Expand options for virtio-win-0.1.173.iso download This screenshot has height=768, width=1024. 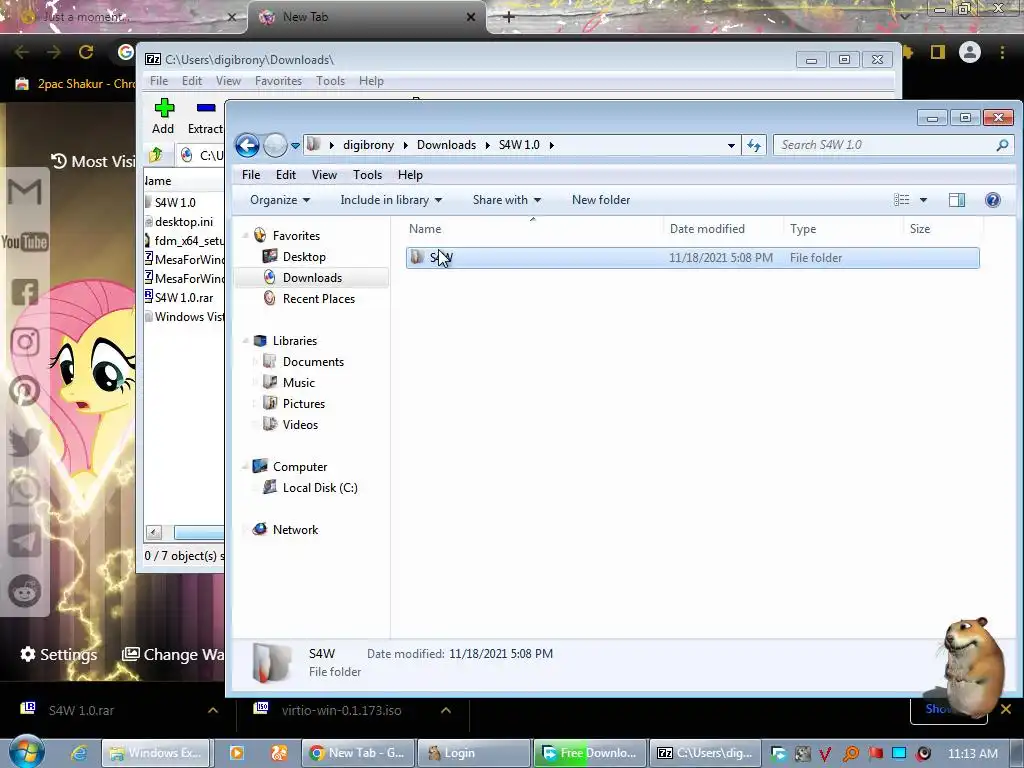click(x=445, y=710)
